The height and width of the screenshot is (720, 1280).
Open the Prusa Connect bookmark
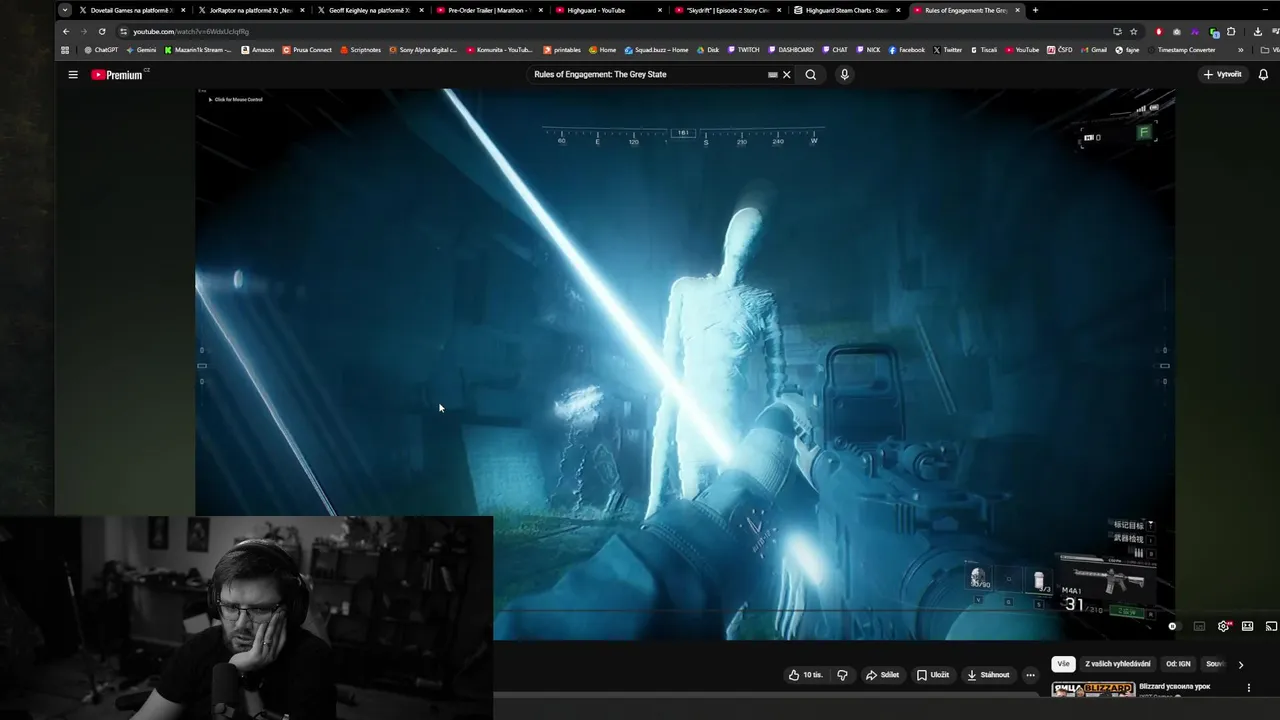coord(307,50)
